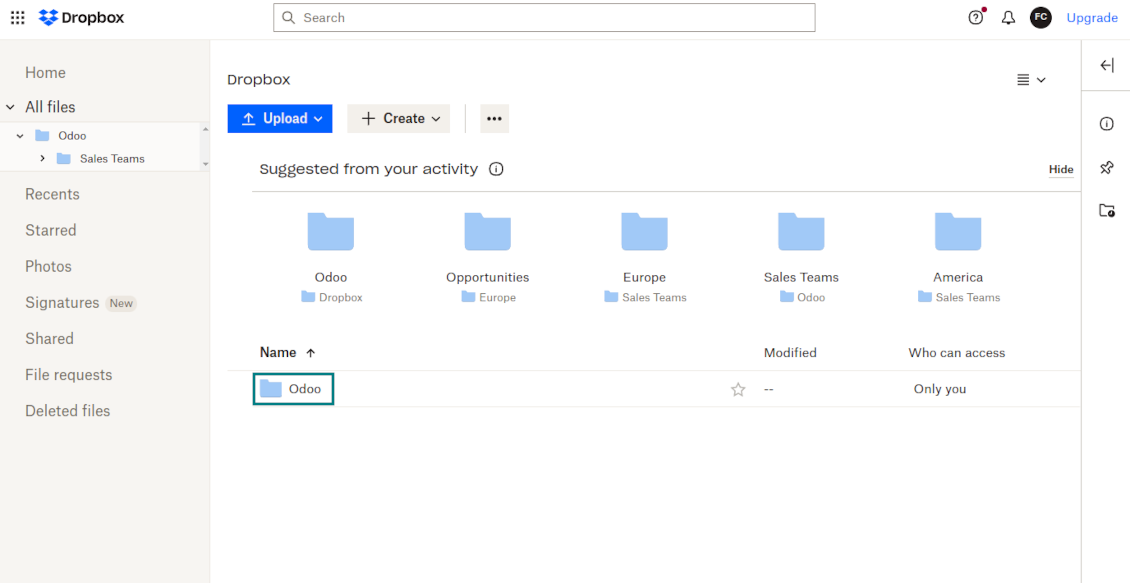Open Shared in sidebar
This screenshot has width=1130, height=583.
pyautogui.click(x=49, y=339)
